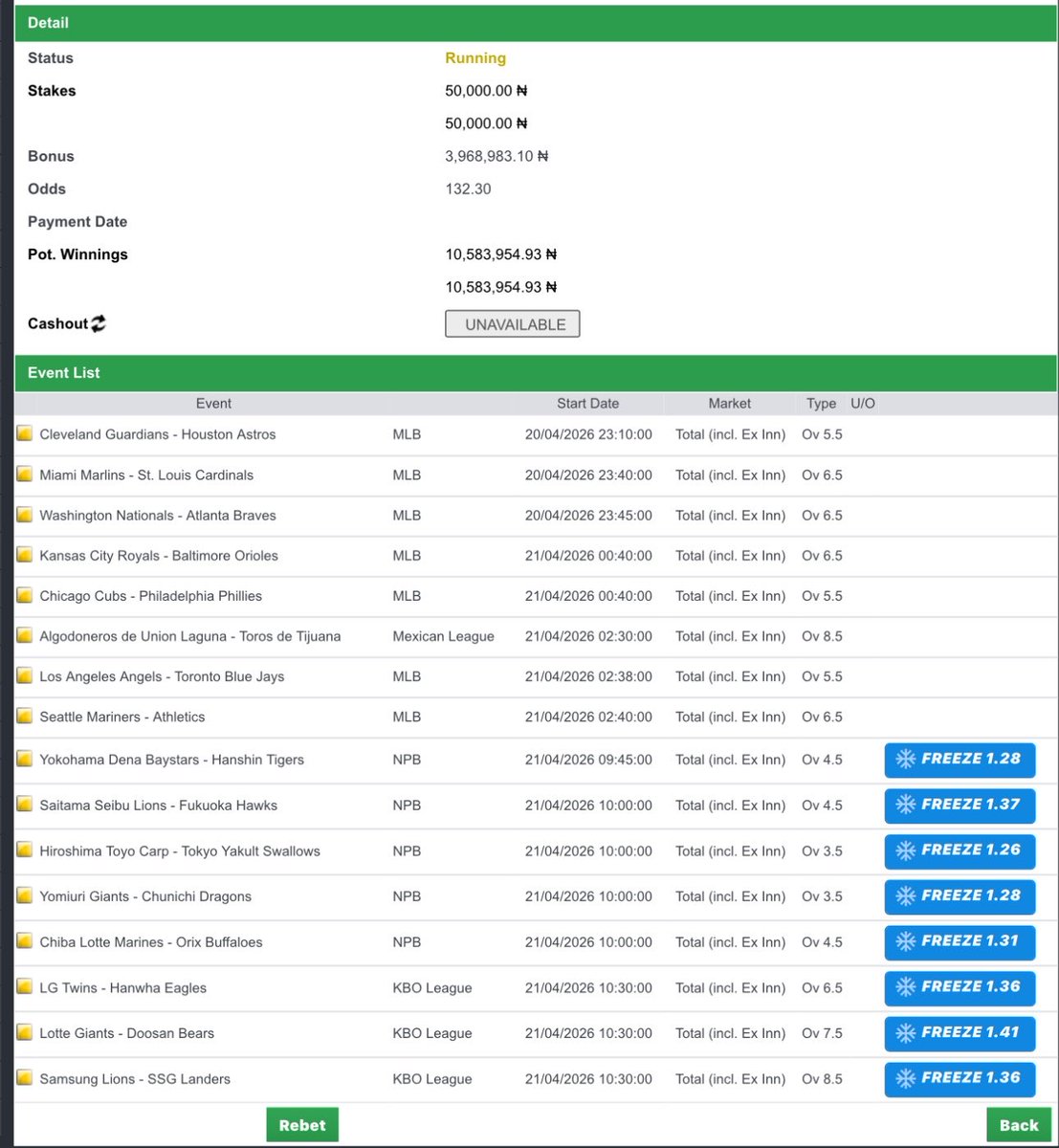Select Kansas City Royals - Baltimore Orioles event text

pyautogui.click(x=159, y=555)
